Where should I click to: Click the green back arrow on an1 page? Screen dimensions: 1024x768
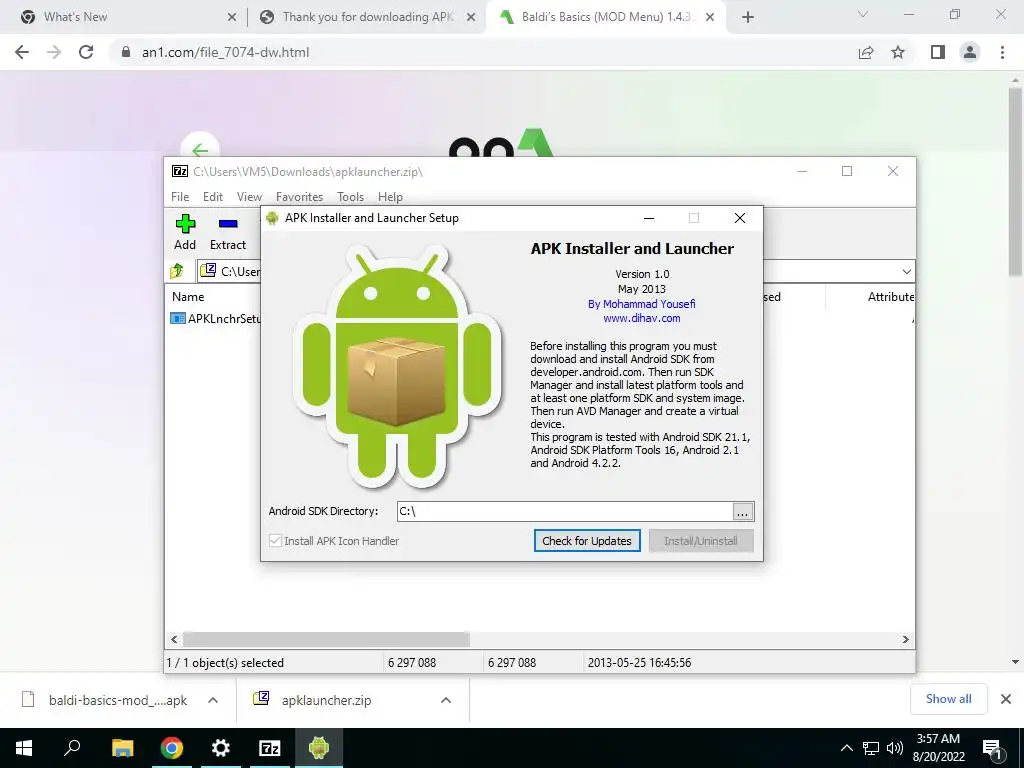[200, 149]
